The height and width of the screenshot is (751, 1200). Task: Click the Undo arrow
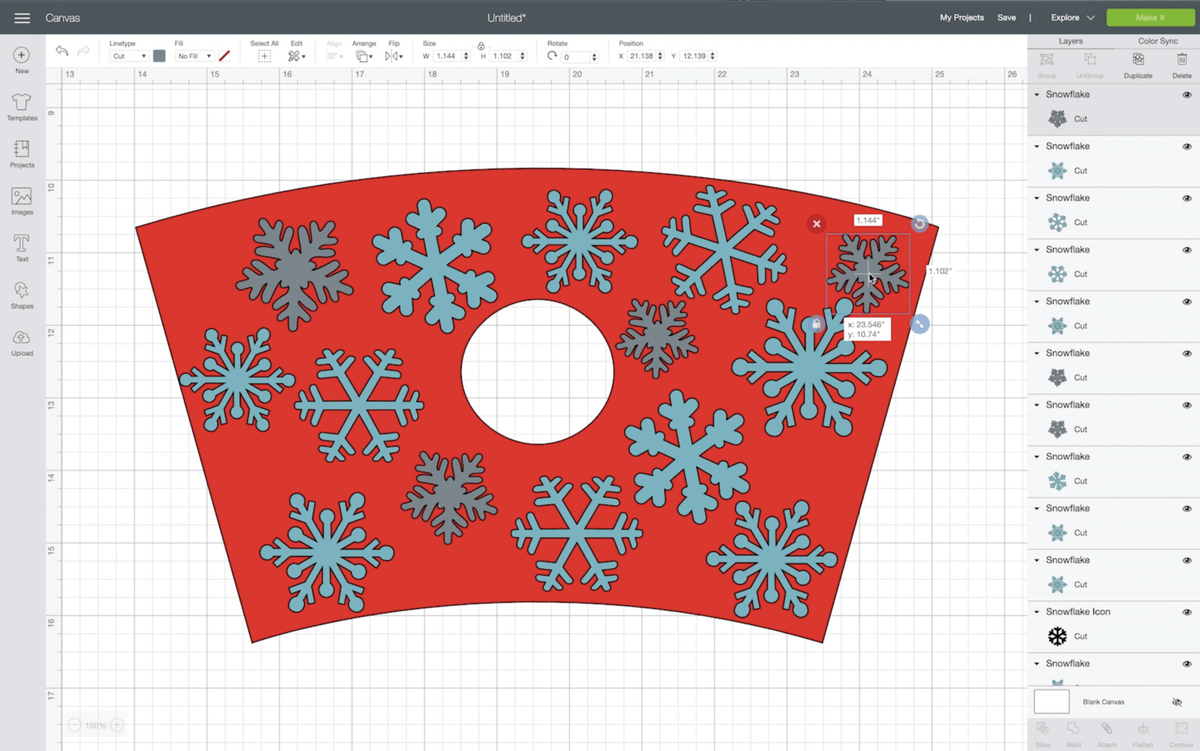click(62, 52)
